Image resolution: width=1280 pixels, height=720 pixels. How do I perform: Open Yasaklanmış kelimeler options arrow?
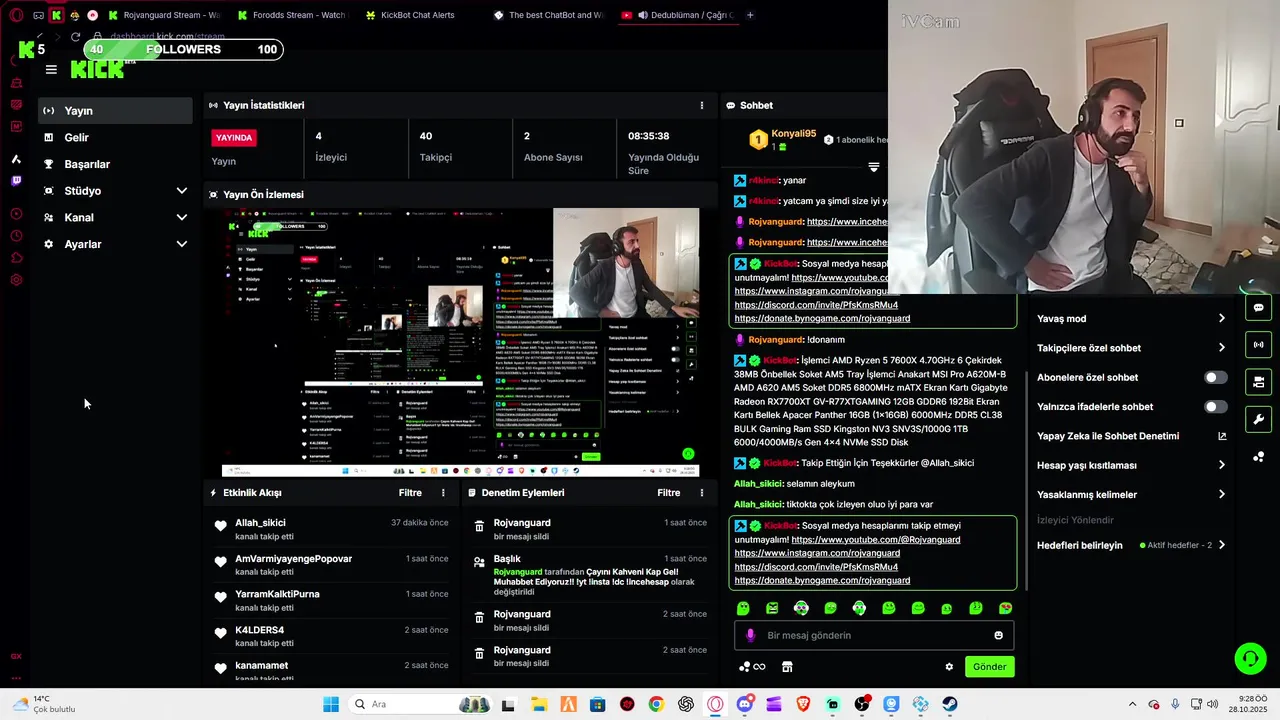(1221, 494)
